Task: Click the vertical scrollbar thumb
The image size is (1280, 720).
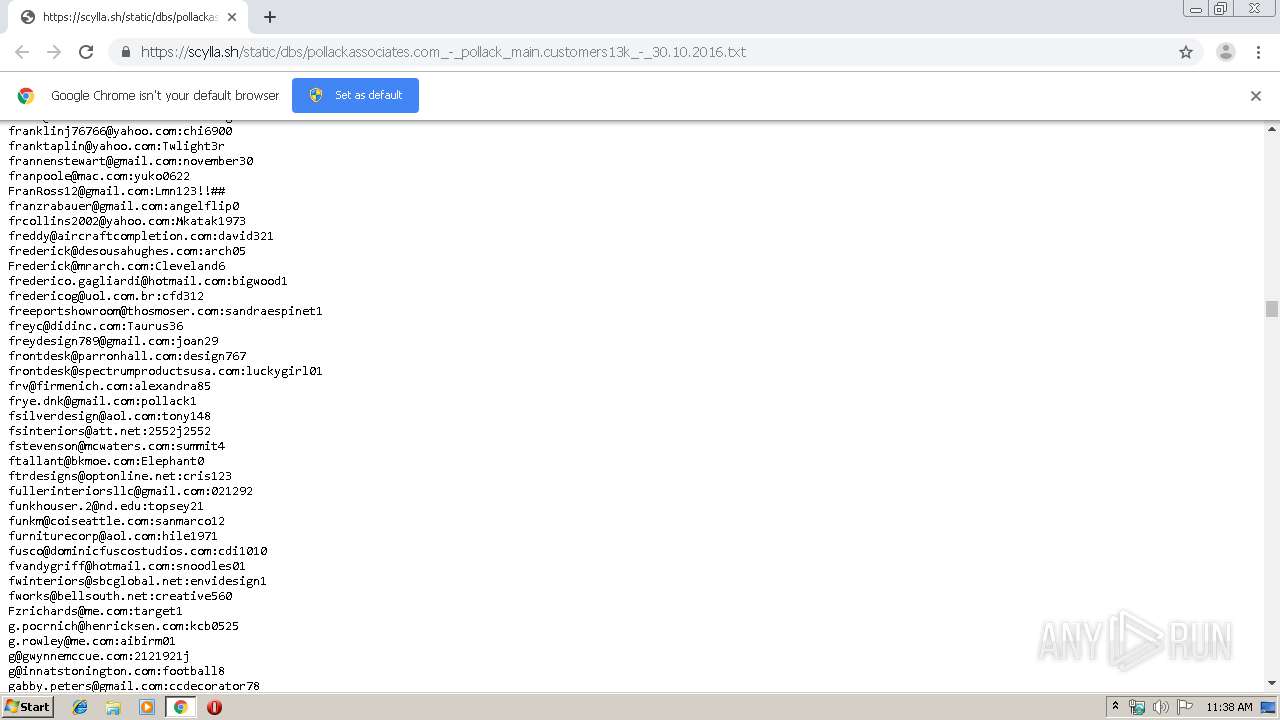Action: (x=1272, y=309)
